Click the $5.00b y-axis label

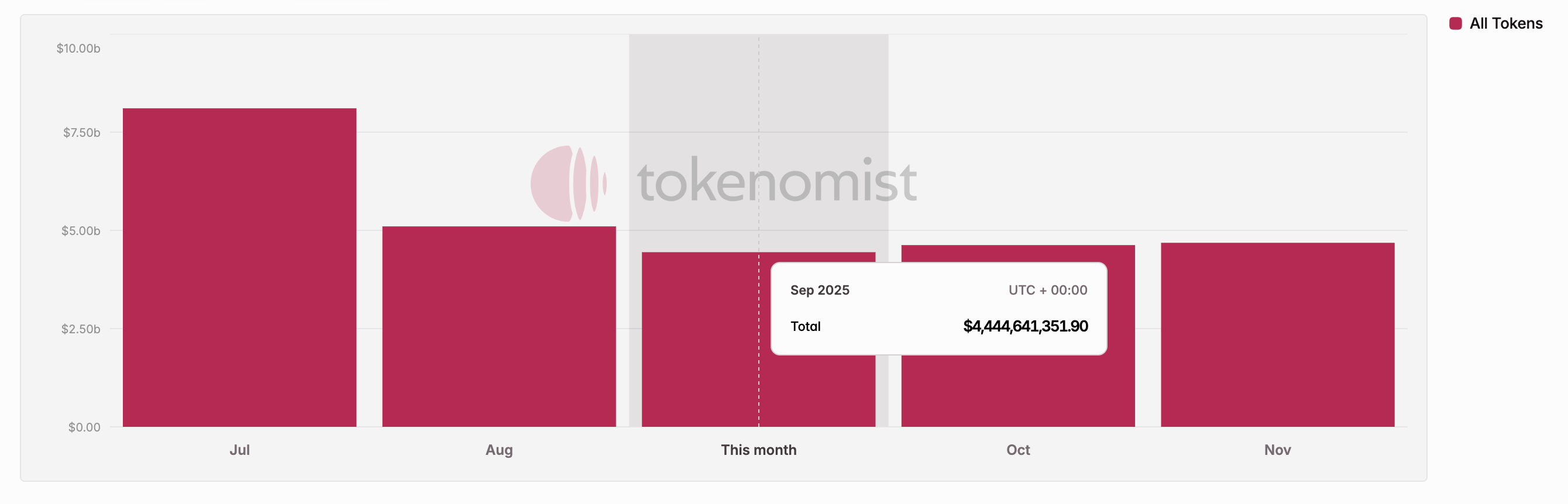(x=80, y=230)
